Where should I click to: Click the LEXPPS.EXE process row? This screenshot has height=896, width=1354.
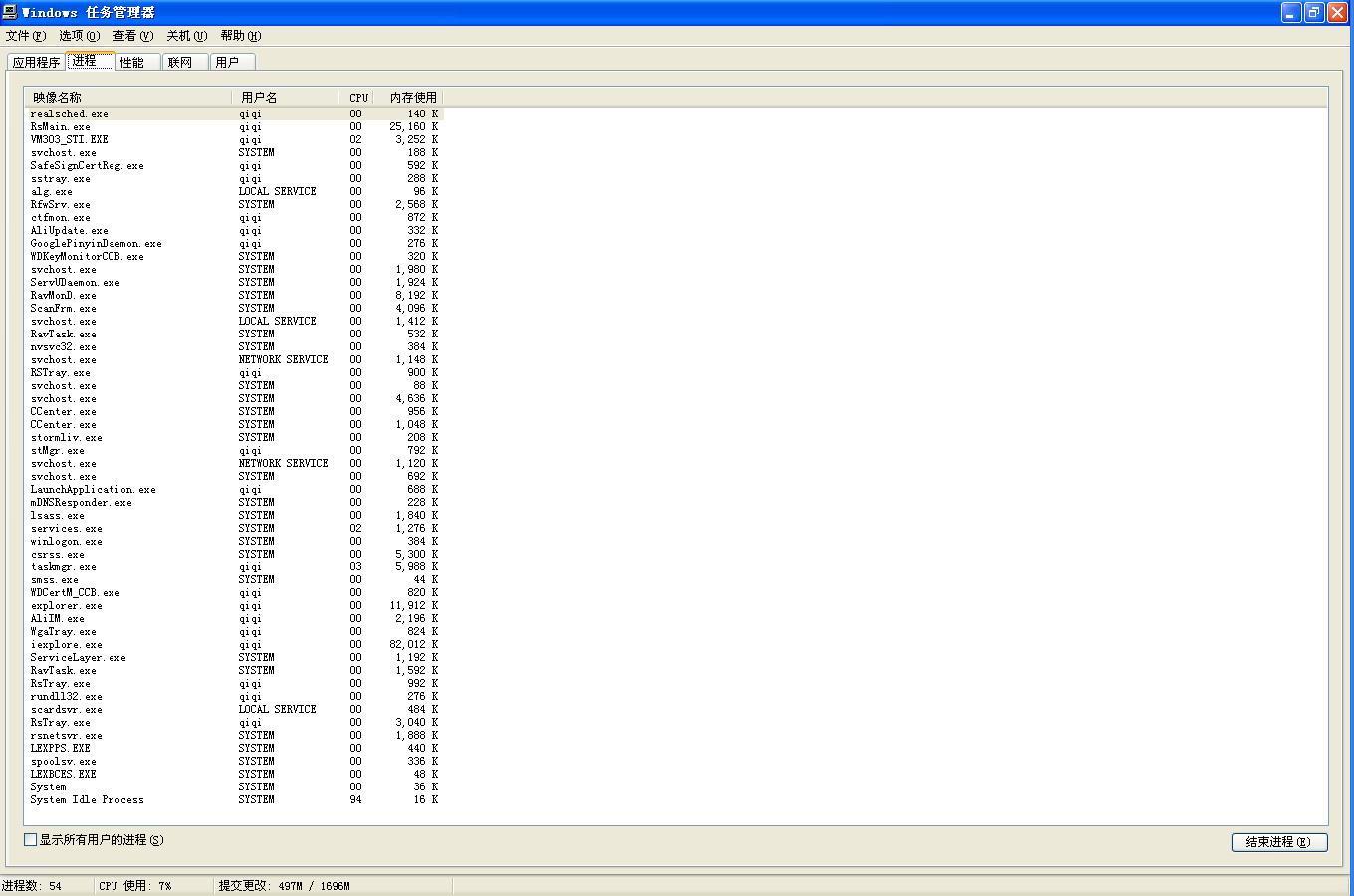(x=234, y=749)
